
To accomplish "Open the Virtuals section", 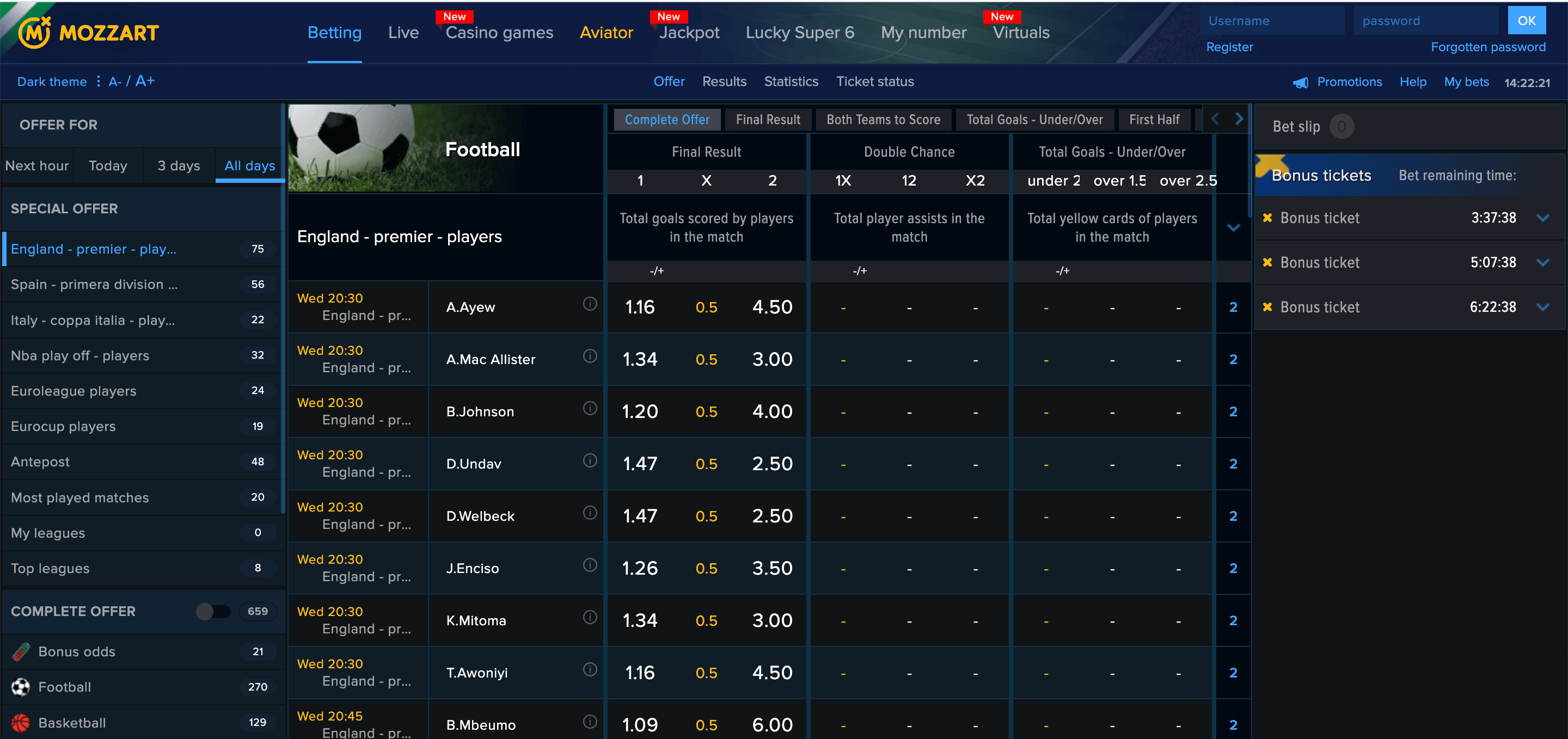I will coord(1021,32).
